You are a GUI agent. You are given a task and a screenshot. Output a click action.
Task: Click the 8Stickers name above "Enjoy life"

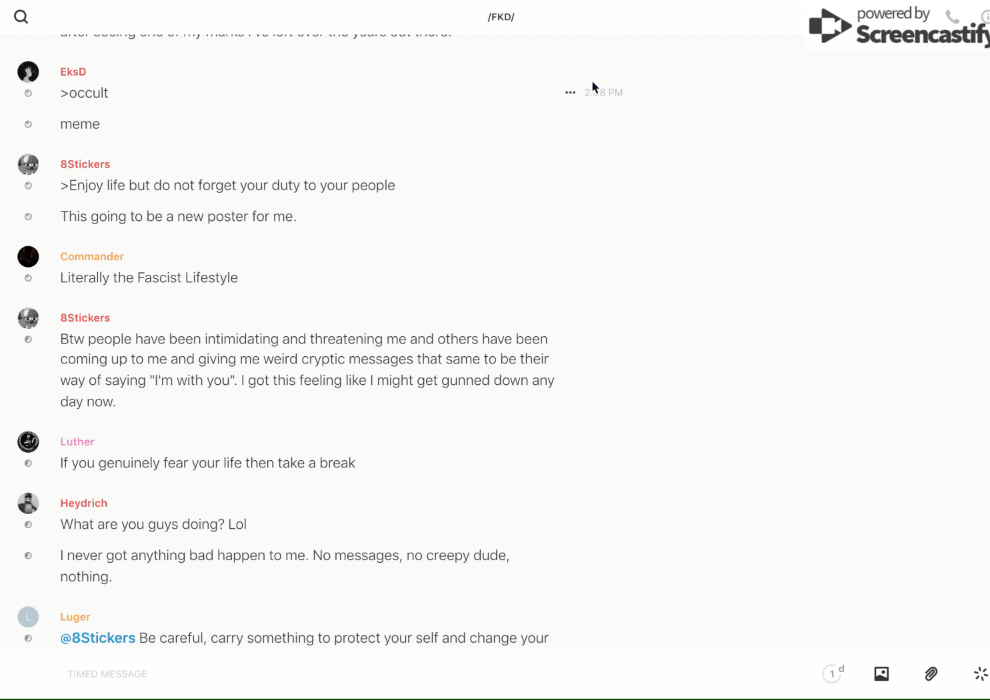(x=85, y=164)
